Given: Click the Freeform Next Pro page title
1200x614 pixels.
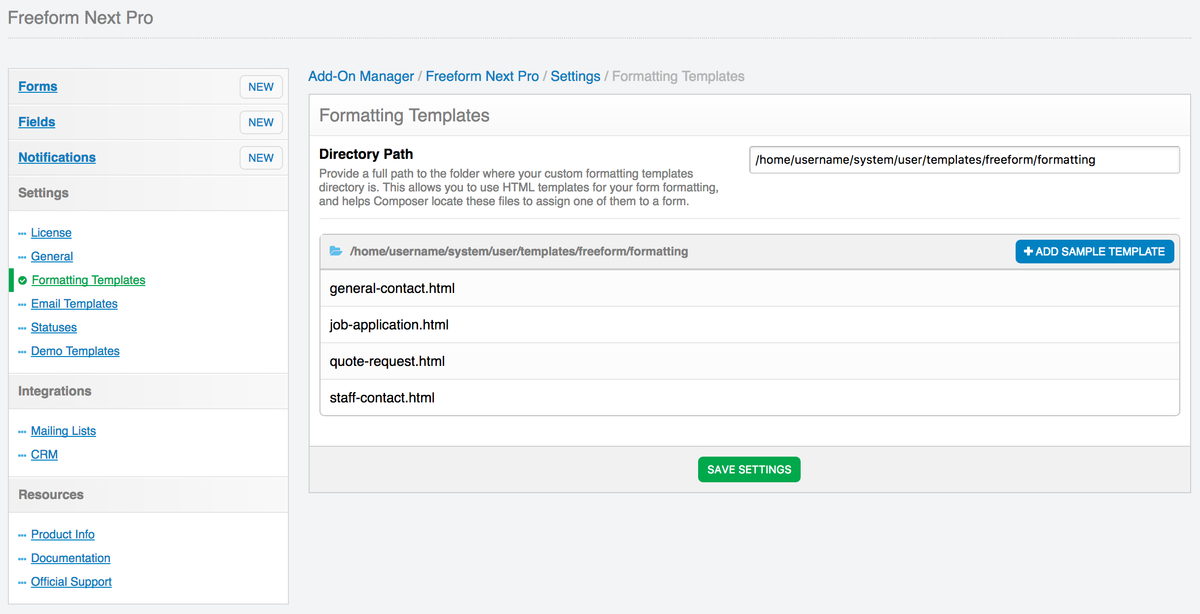Looking at the screenshot, I should (x=81, y=18).
